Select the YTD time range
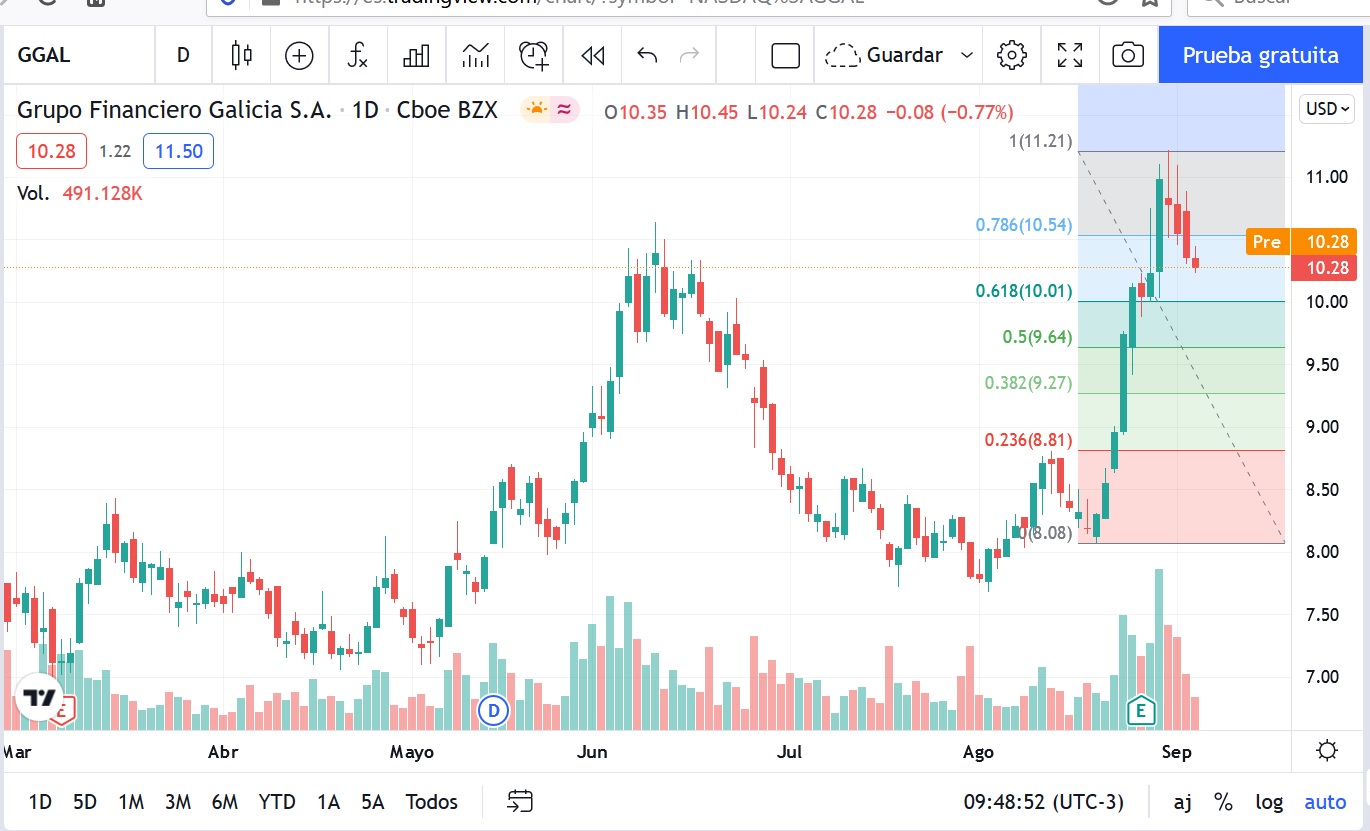This screenshot has height=831, width=1370. tap(276, 802)
